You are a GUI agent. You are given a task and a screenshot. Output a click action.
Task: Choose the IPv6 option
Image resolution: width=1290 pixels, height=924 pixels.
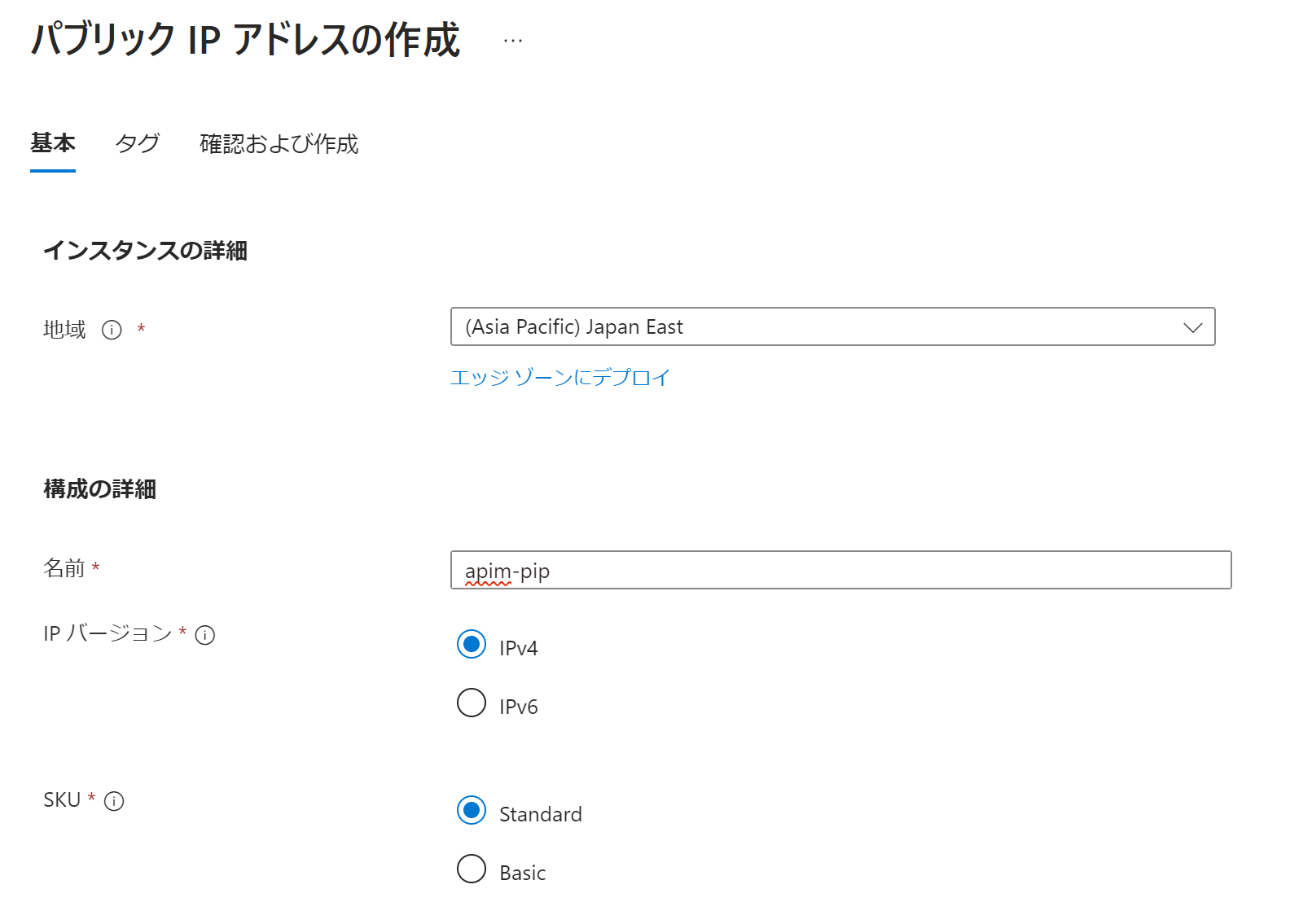point(472,703)
